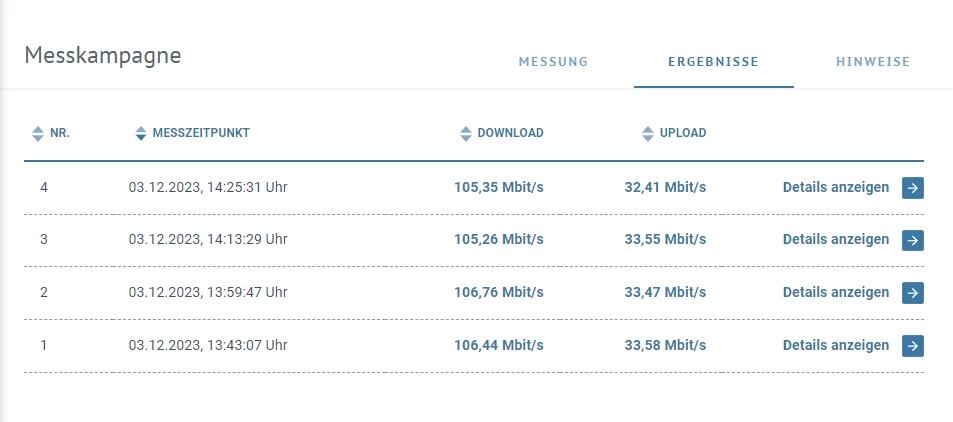
Task: Click arrow icon for measurement 3
Action: tap(912, 240)
